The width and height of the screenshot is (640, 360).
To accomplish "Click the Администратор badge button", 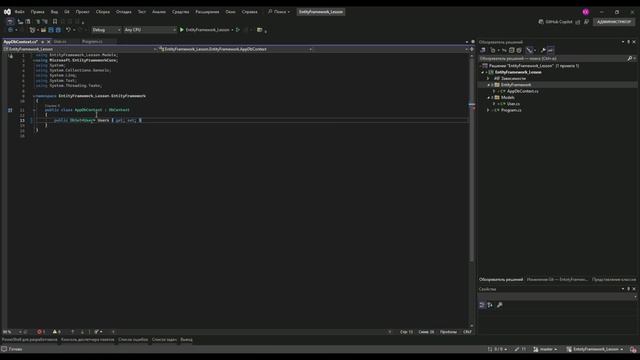I will click(614, 22).
